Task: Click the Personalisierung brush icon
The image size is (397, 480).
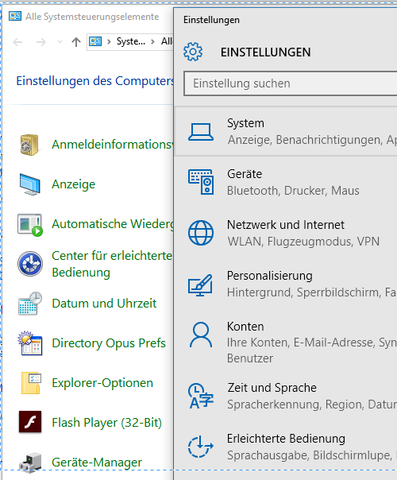Action: pyautogui.click(x=200, y=285)
